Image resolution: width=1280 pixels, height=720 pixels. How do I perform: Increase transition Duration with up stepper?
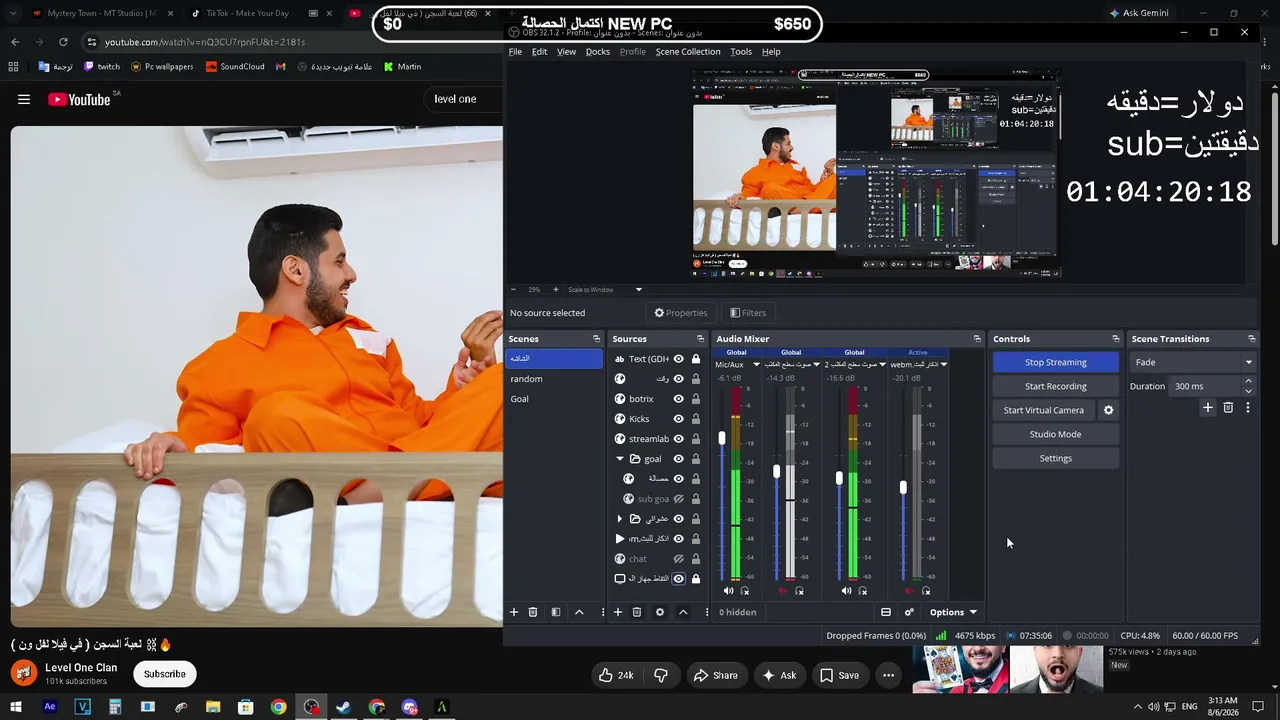(1248, 382)
